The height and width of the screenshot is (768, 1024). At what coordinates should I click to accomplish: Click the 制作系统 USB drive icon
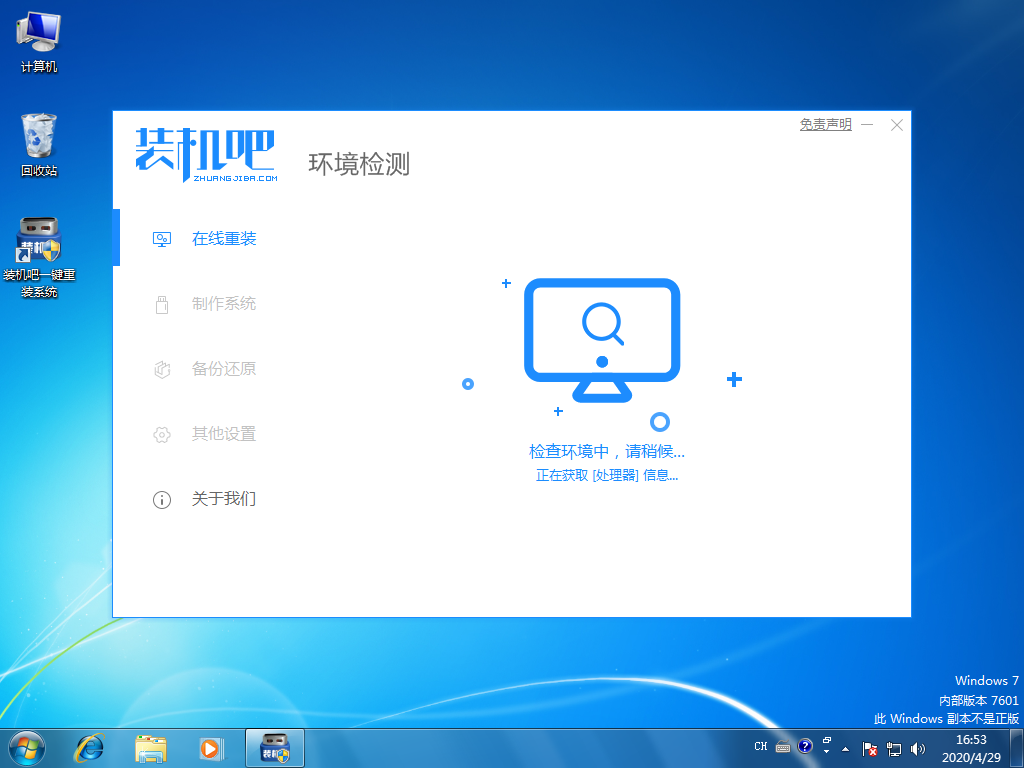point(162,304)
